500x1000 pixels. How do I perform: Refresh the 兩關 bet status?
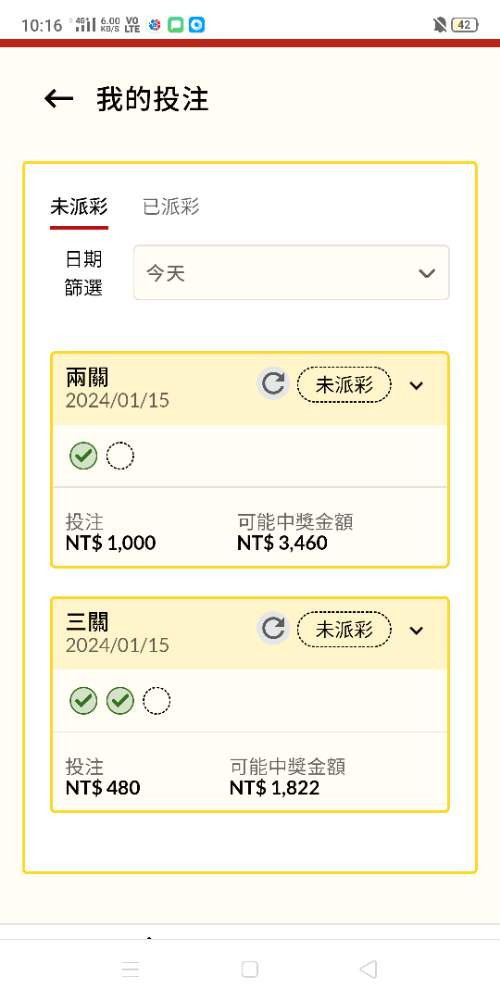(x=274, y=385)
